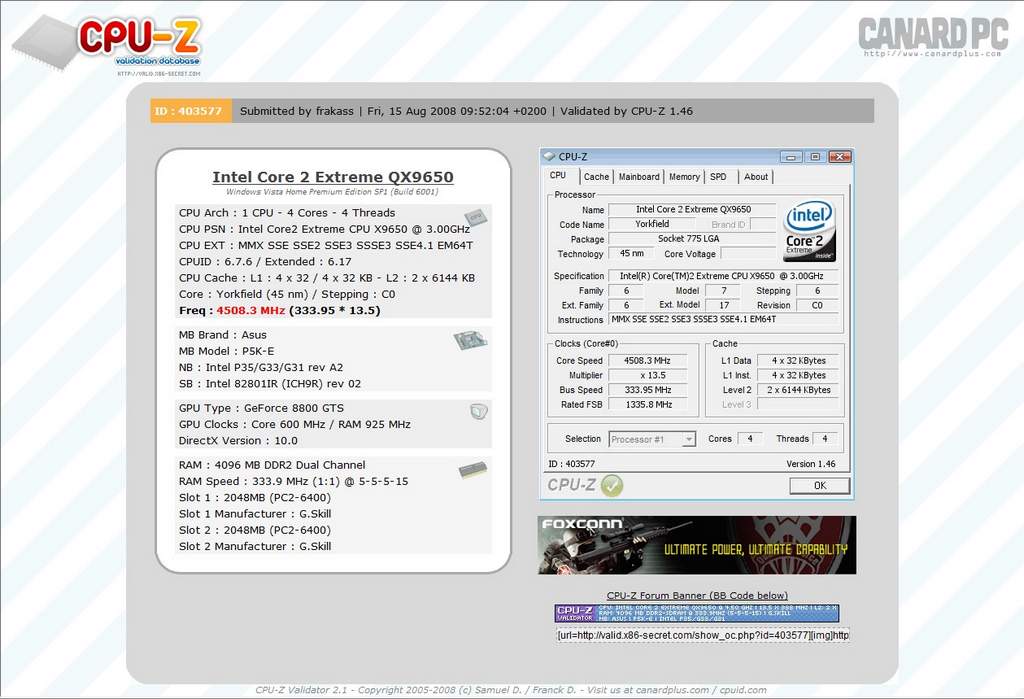This screenshot has height=699, width=1024.
Task: Click the Level 2 cache value 2 x 6144 KBytes
Action: 798,390
